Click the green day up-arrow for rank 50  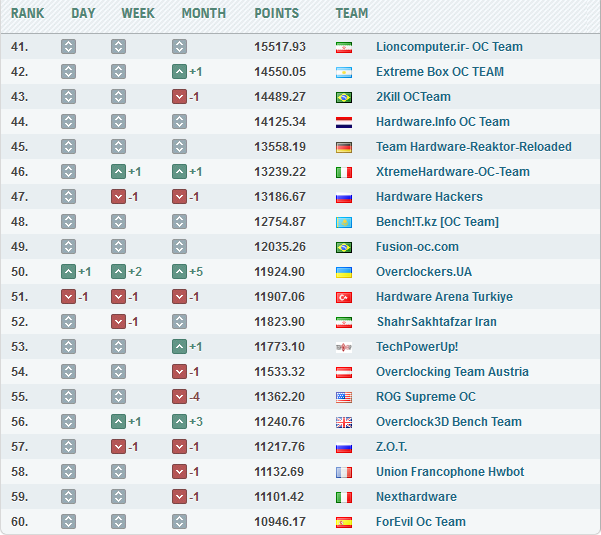tap(68, 272)
